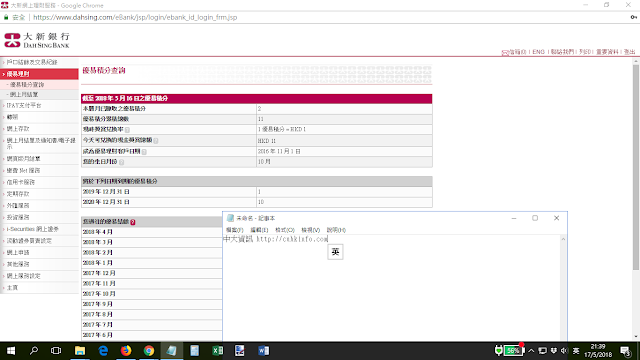
Task: Click help icon beside 現時獎賞兌換率
Action: [x=127, y=130]
